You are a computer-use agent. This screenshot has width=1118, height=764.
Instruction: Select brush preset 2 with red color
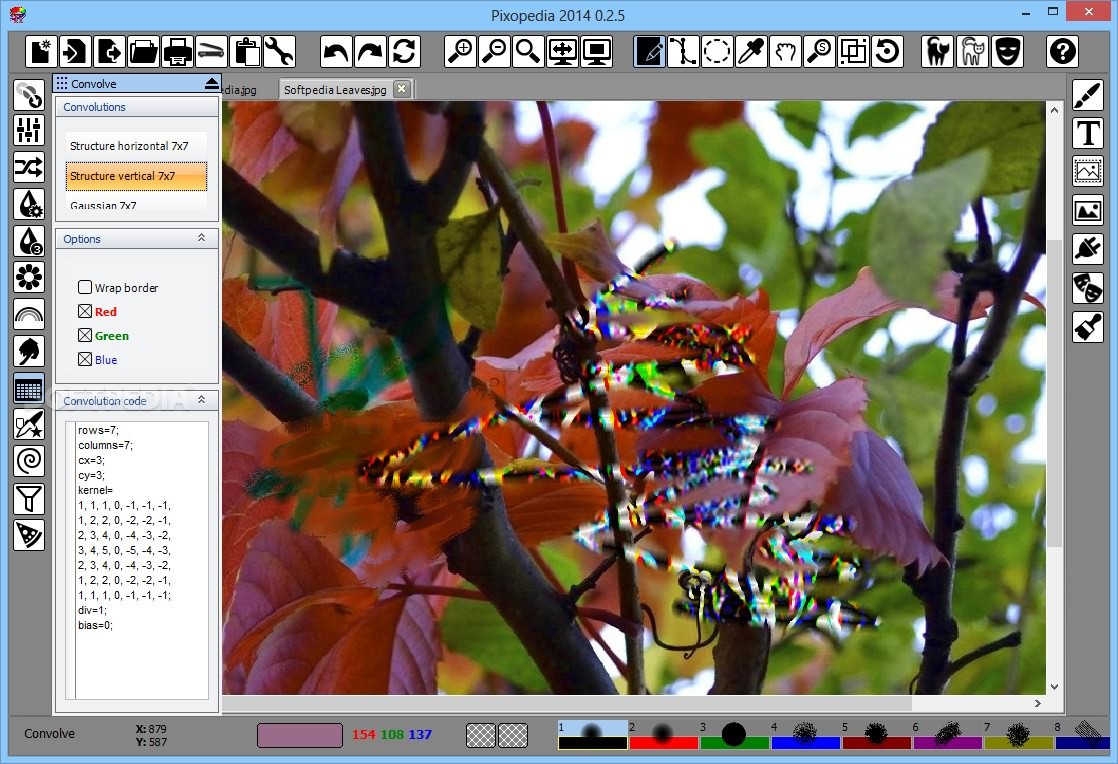coord(663,735)
